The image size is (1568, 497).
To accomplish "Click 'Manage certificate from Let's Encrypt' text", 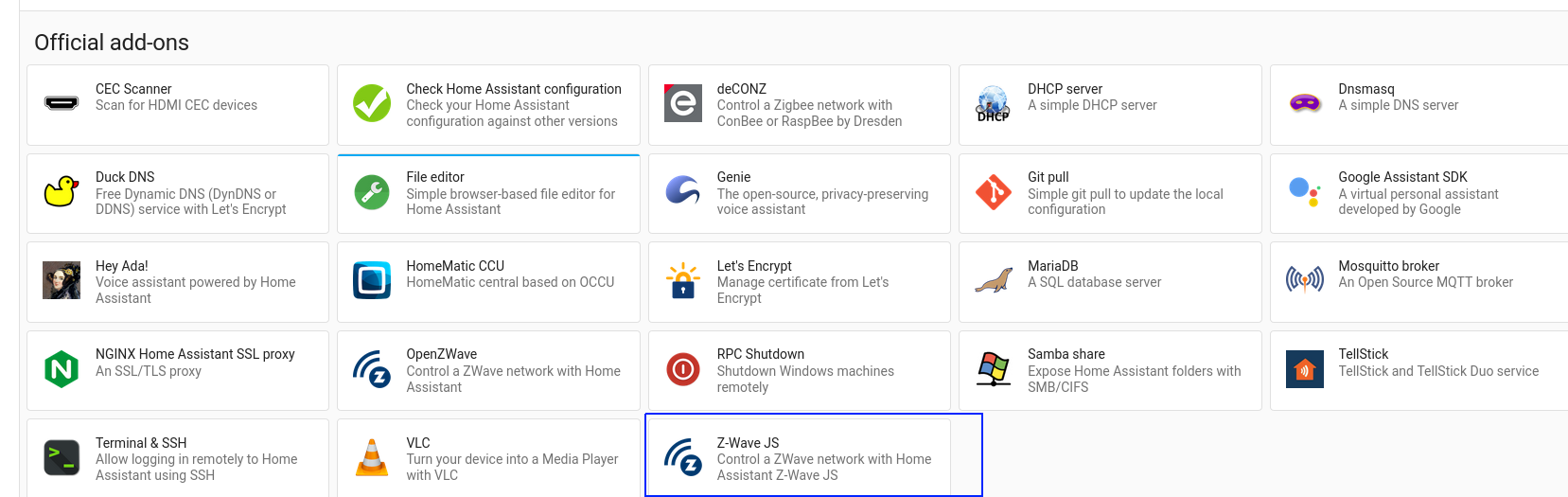I will coord(802,290).
